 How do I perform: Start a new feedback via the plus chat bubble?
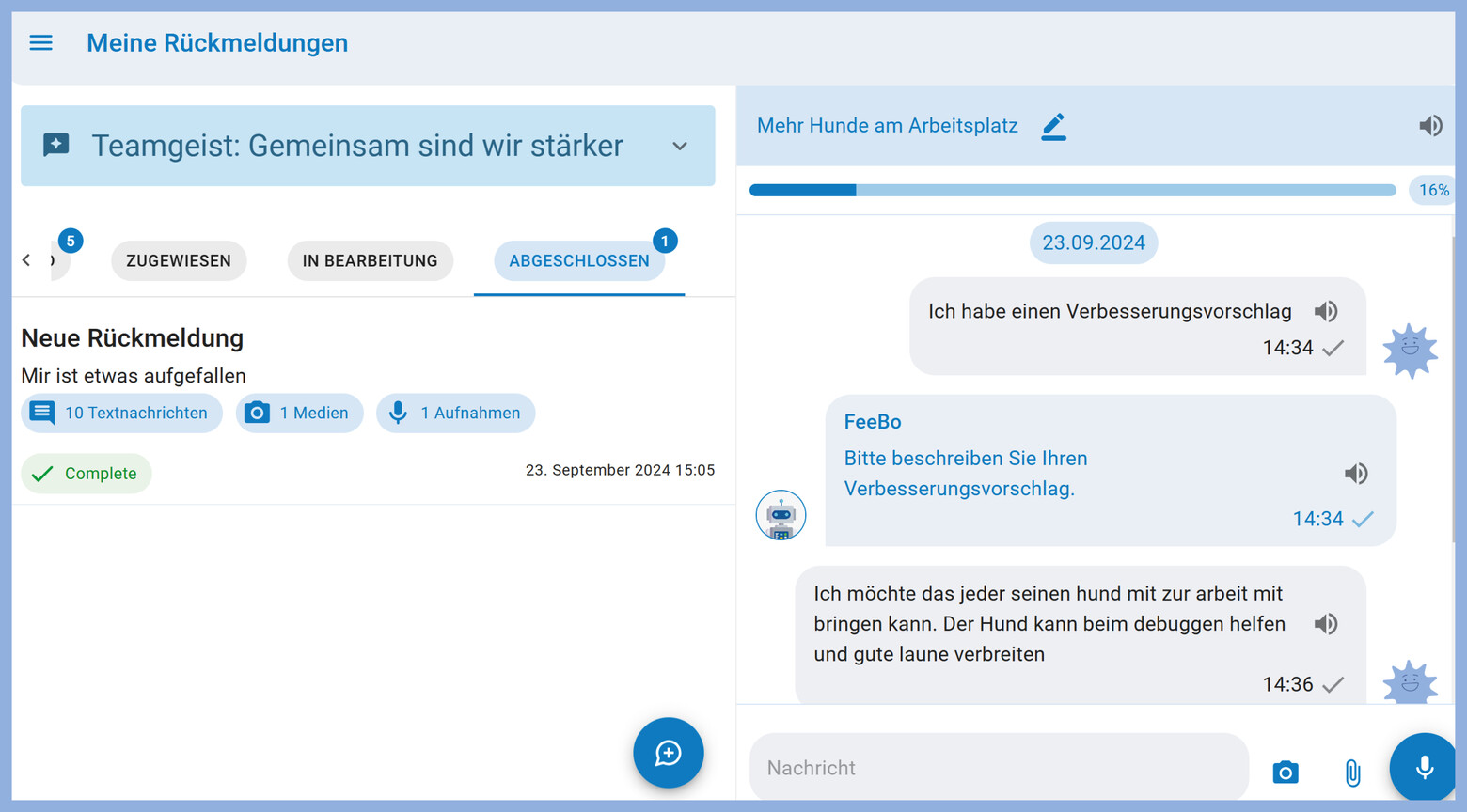click(x=668, y=753)
